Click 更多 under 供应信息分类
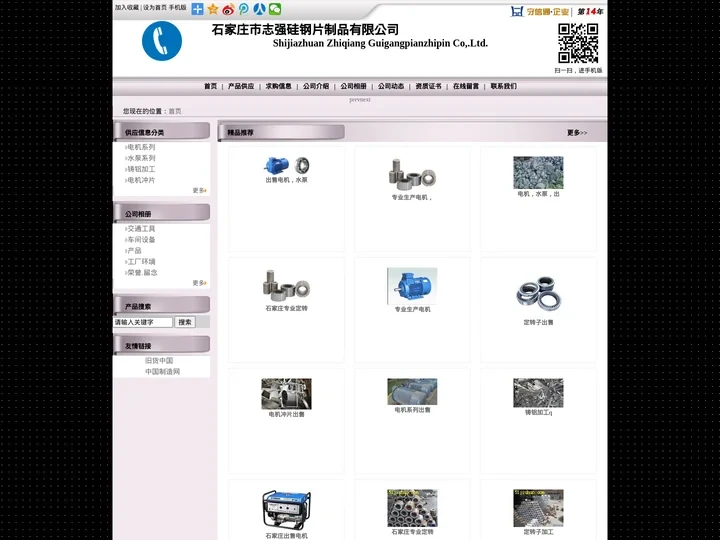 [199, 190]
